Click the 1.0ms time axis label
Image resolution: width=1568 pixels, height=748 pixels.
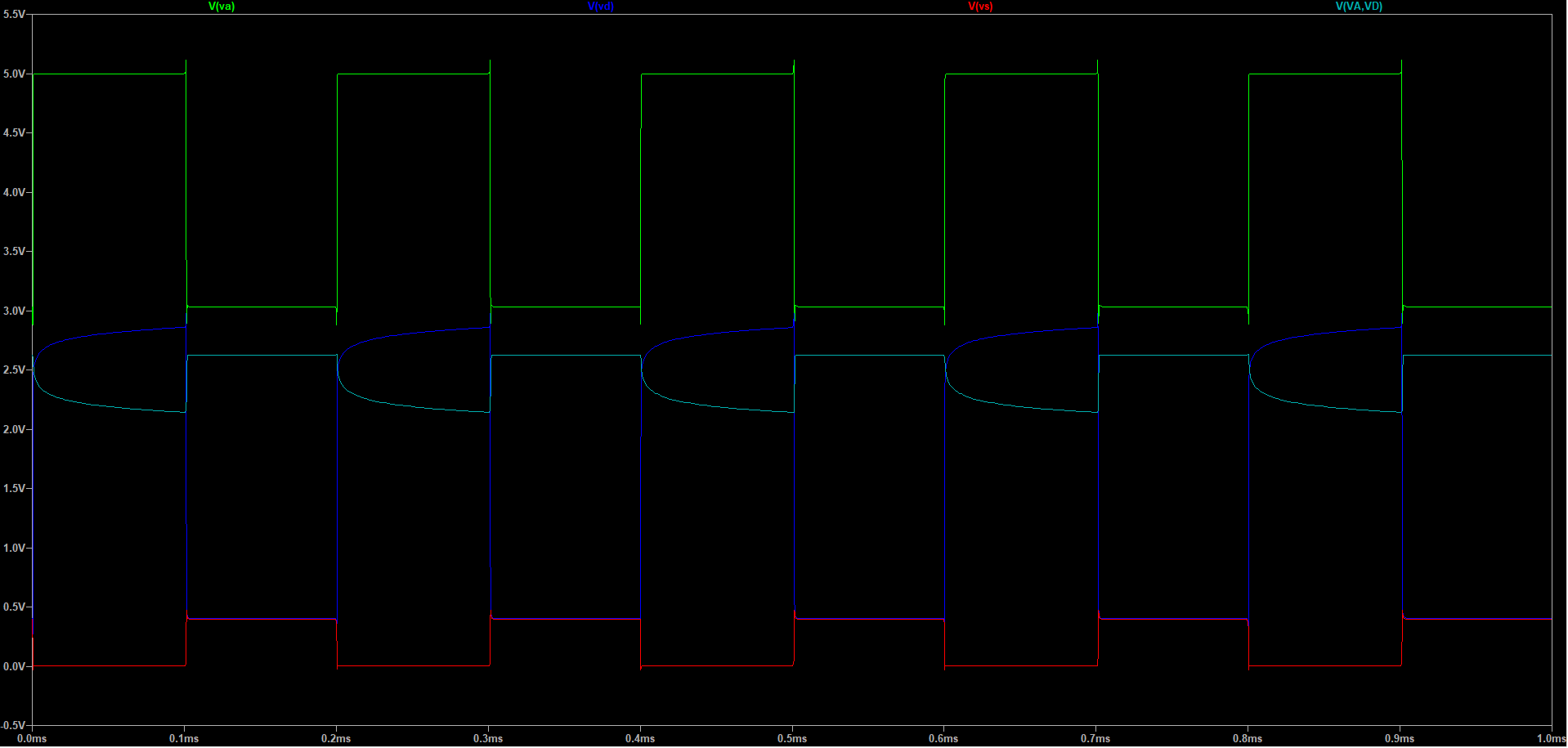click(1552, 739)
